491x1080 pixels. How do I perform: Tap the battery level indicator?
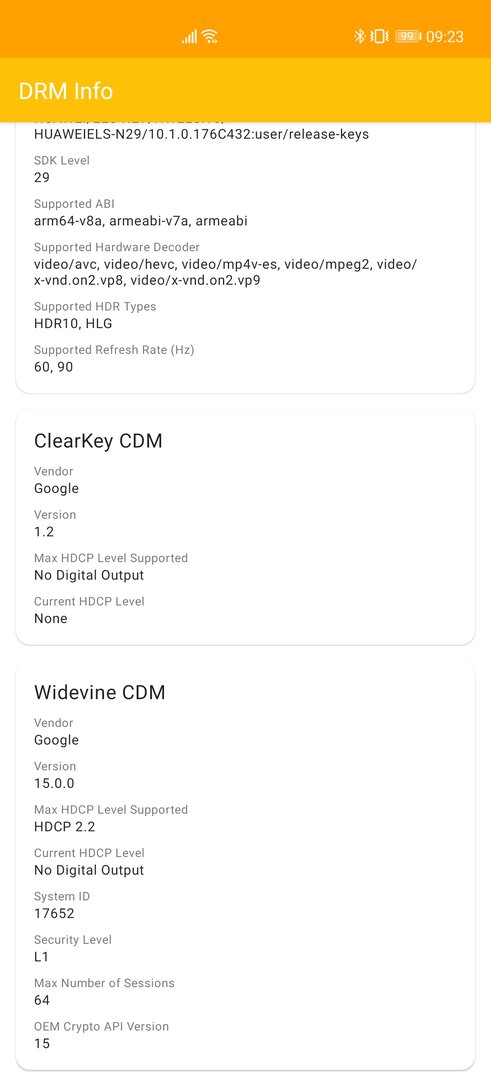click(408, 37)
